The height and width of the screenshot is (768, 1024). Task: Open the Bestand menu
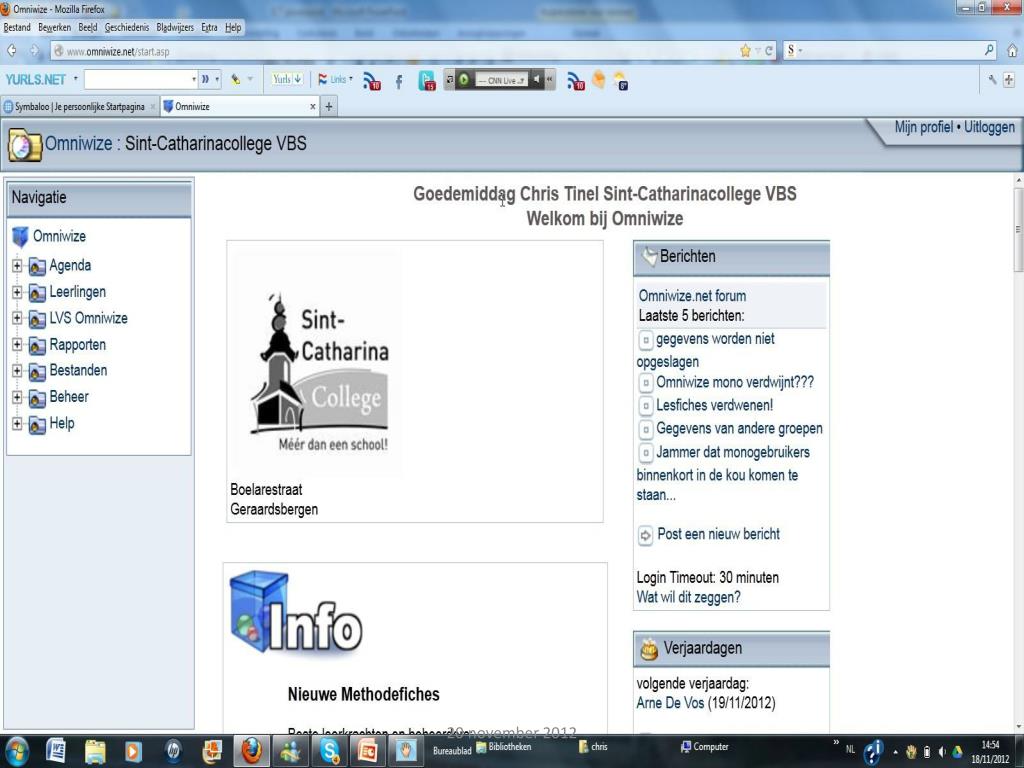point(17,27)
